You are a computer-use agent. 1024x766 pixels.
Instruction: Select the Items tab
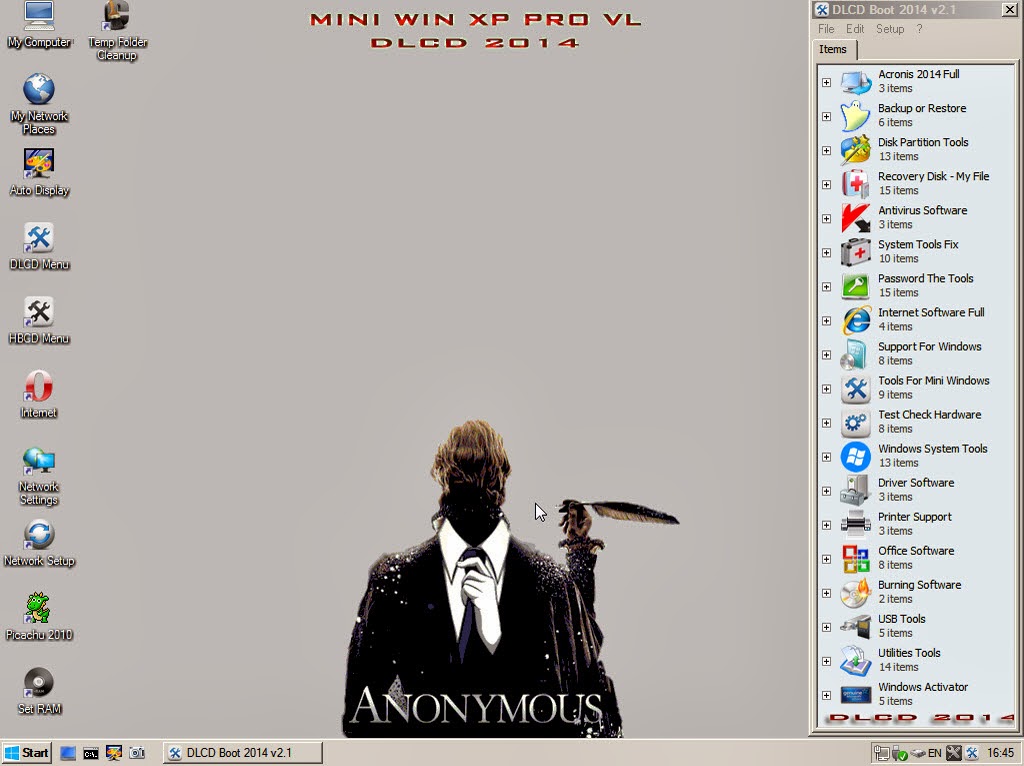(833, 49)
